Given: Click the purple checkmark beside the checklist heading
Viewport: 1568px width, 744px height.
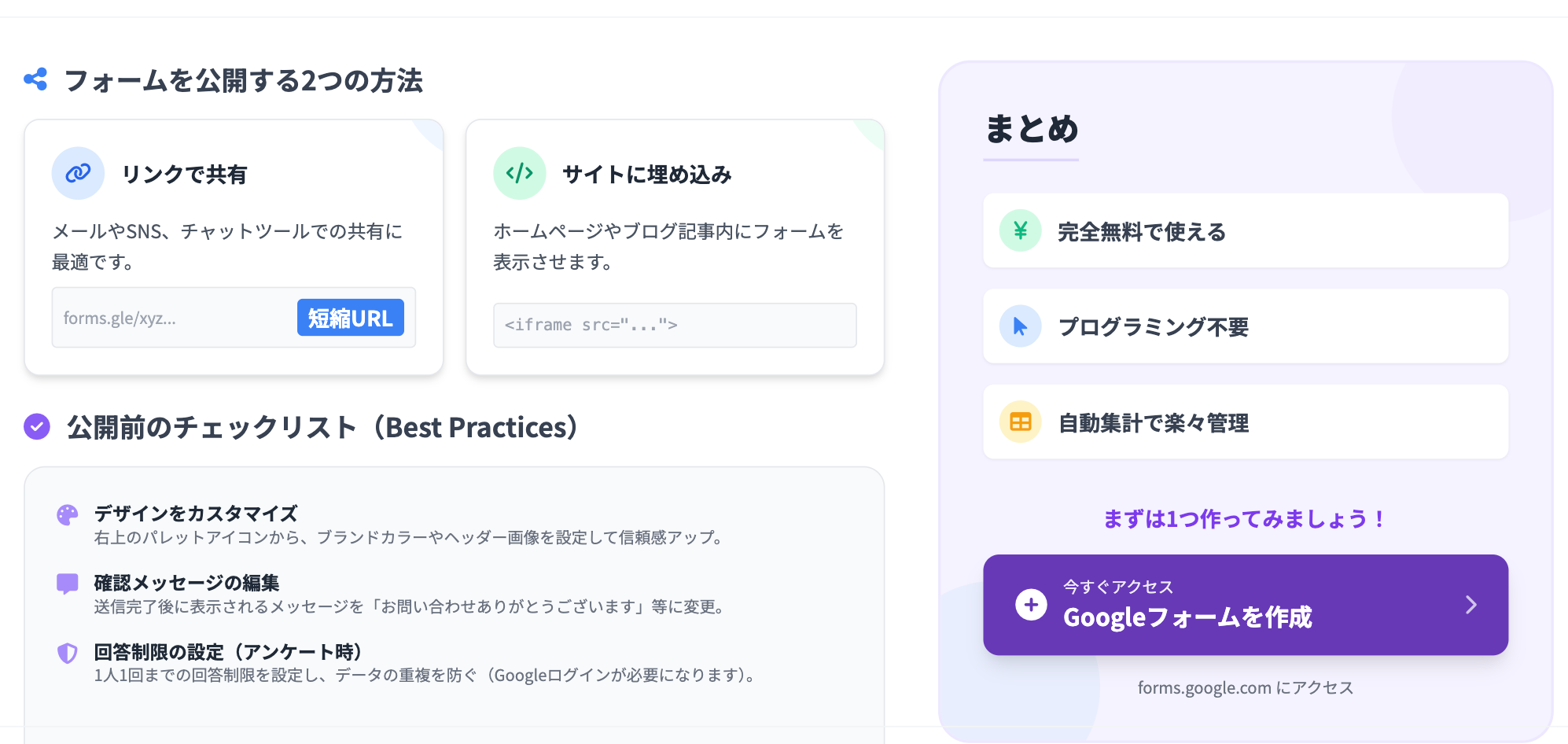Looking at the screenshot, I should pyautogui.click(x=37, y=427).
